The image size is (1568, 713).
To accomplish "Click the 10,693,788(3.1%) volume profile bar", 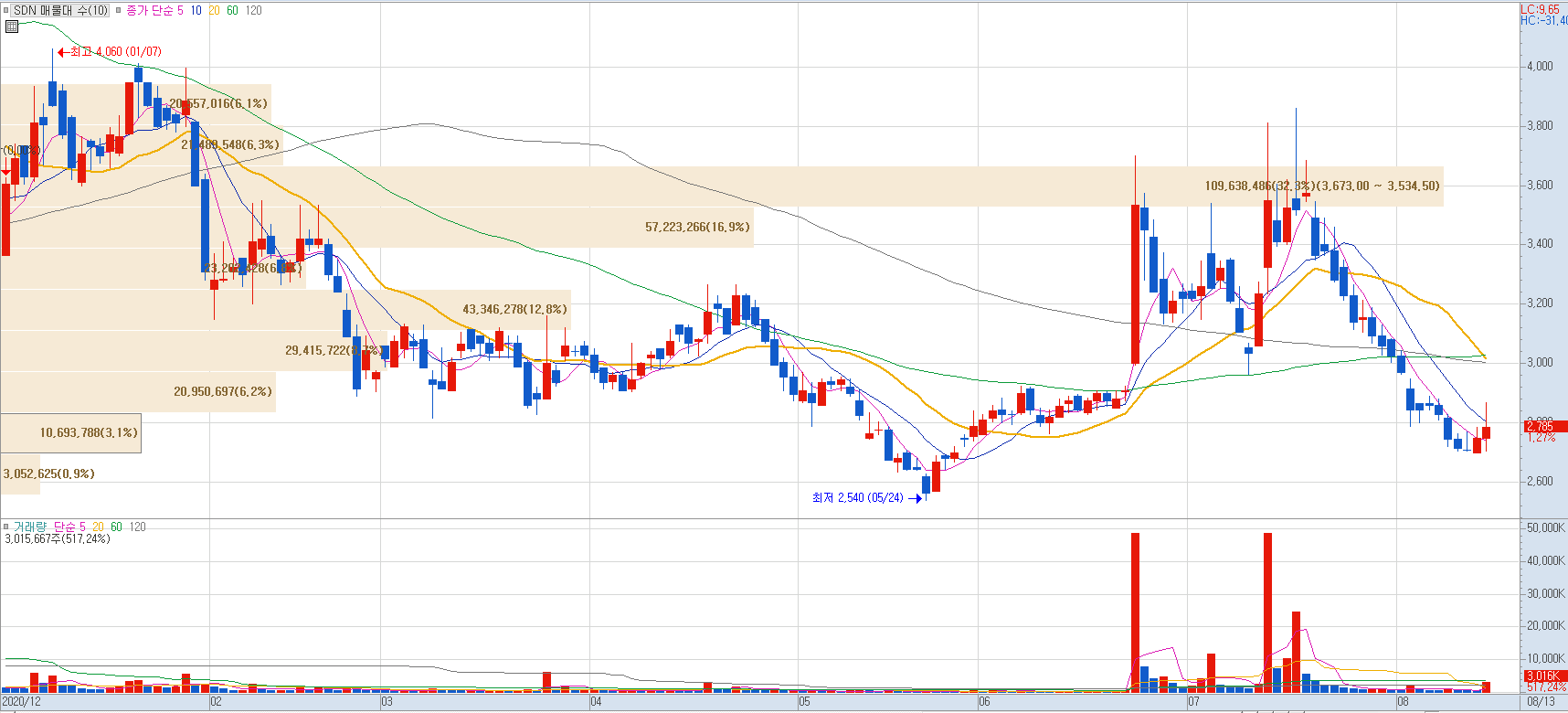I will (x=71, y=433).
